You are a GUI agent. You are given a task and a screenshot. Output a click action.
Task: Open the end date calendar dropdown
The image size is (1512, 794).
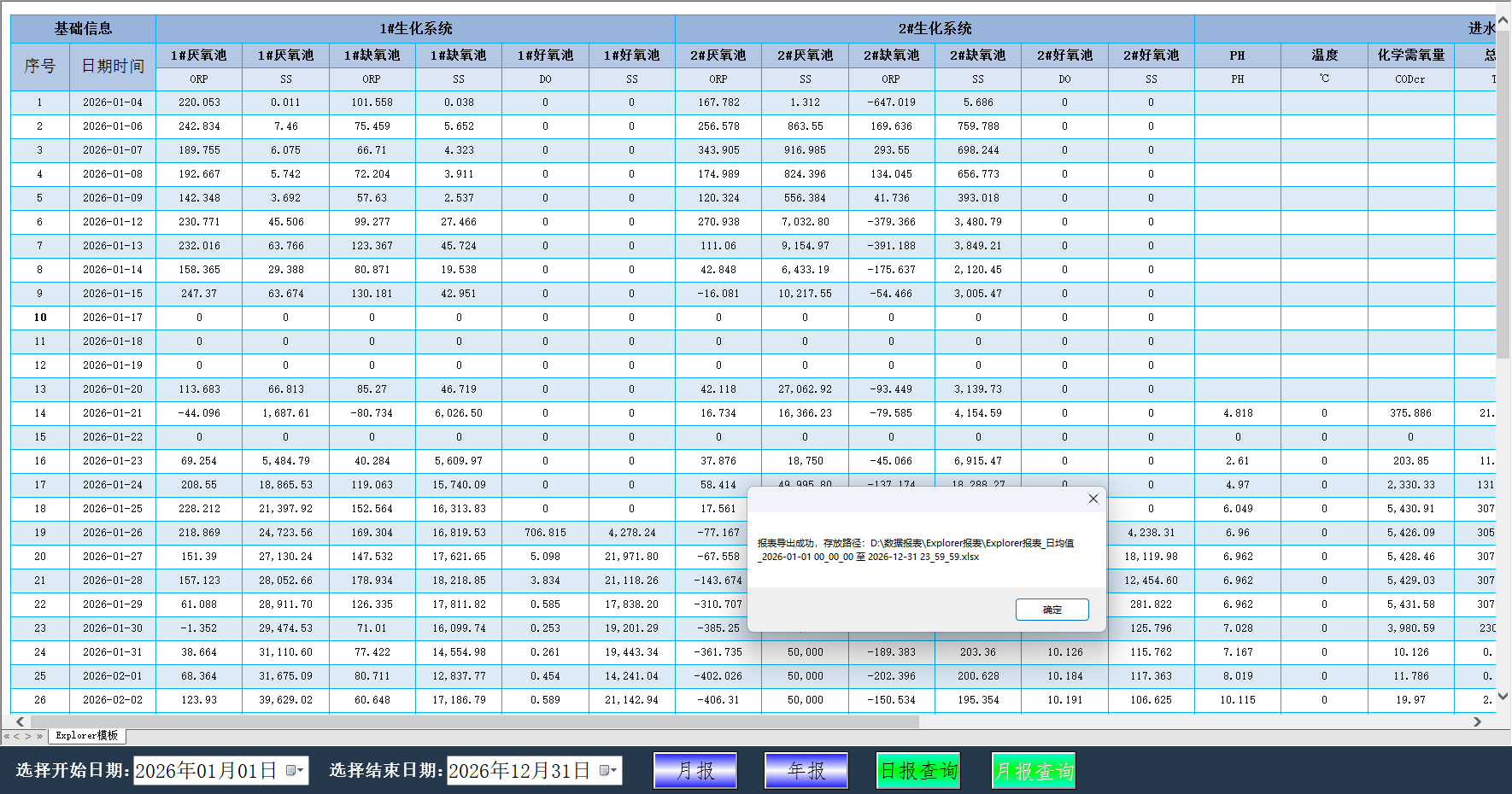coord(609,770)
